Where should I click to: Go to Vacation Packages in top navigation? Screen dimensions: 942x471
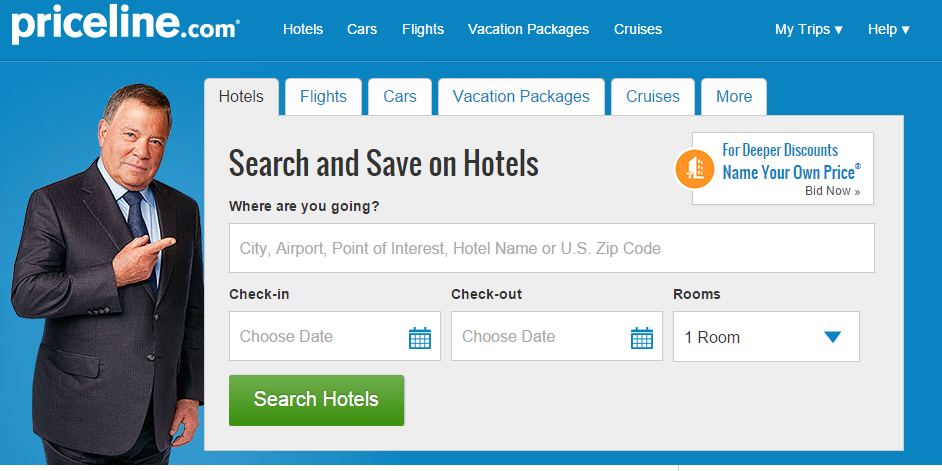(x=529, y=29)
